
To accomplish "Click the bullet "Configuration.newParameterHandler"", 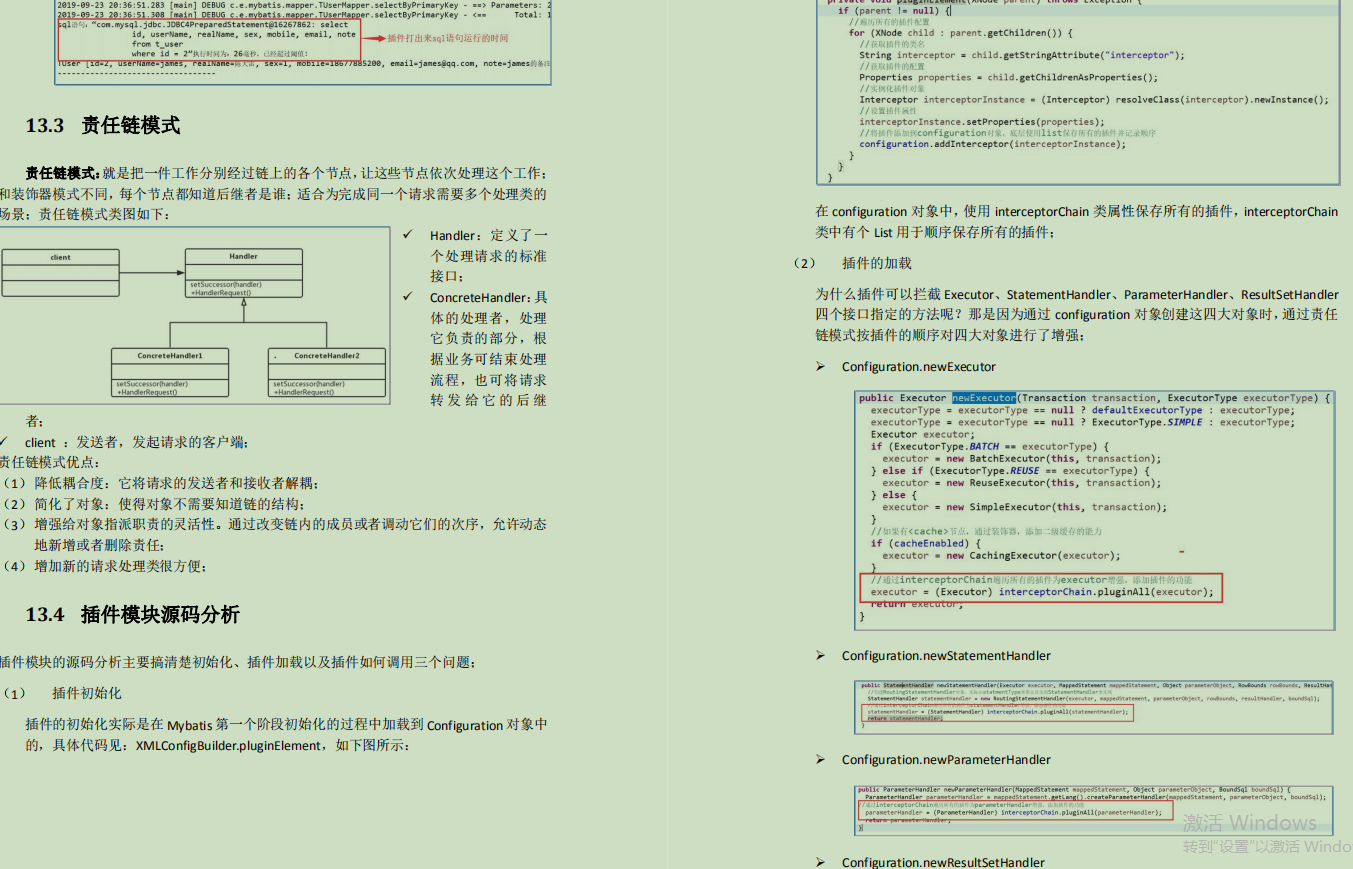I will tap(946, 760).
